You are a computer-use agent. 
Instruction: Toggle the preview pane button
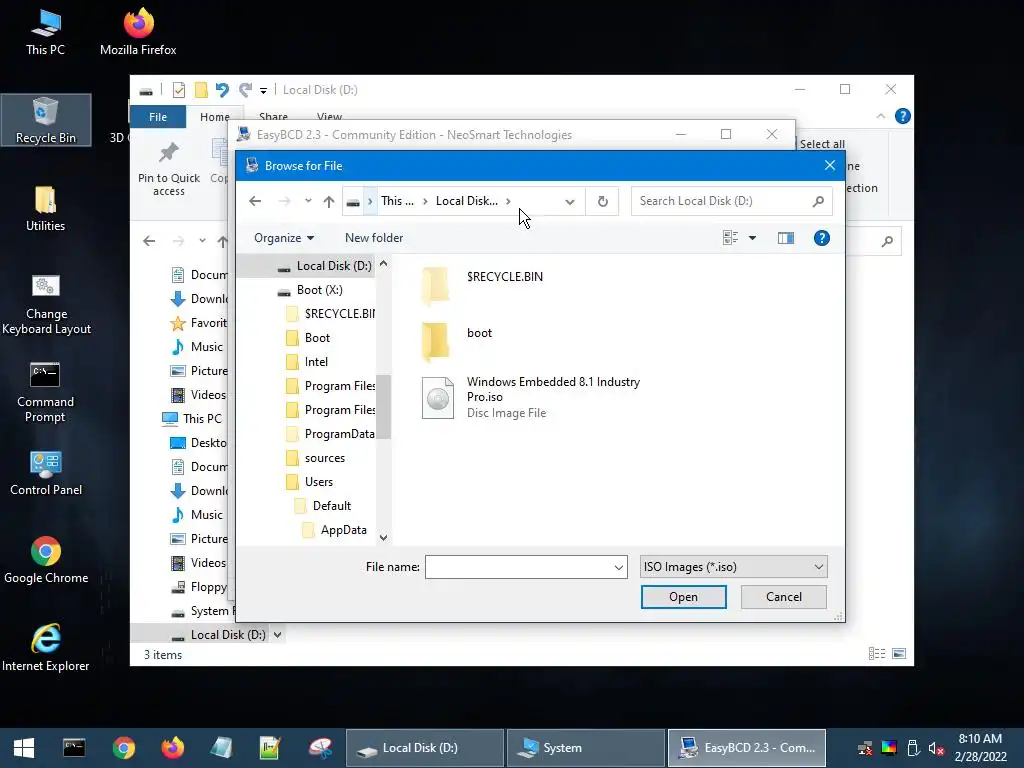786,238
